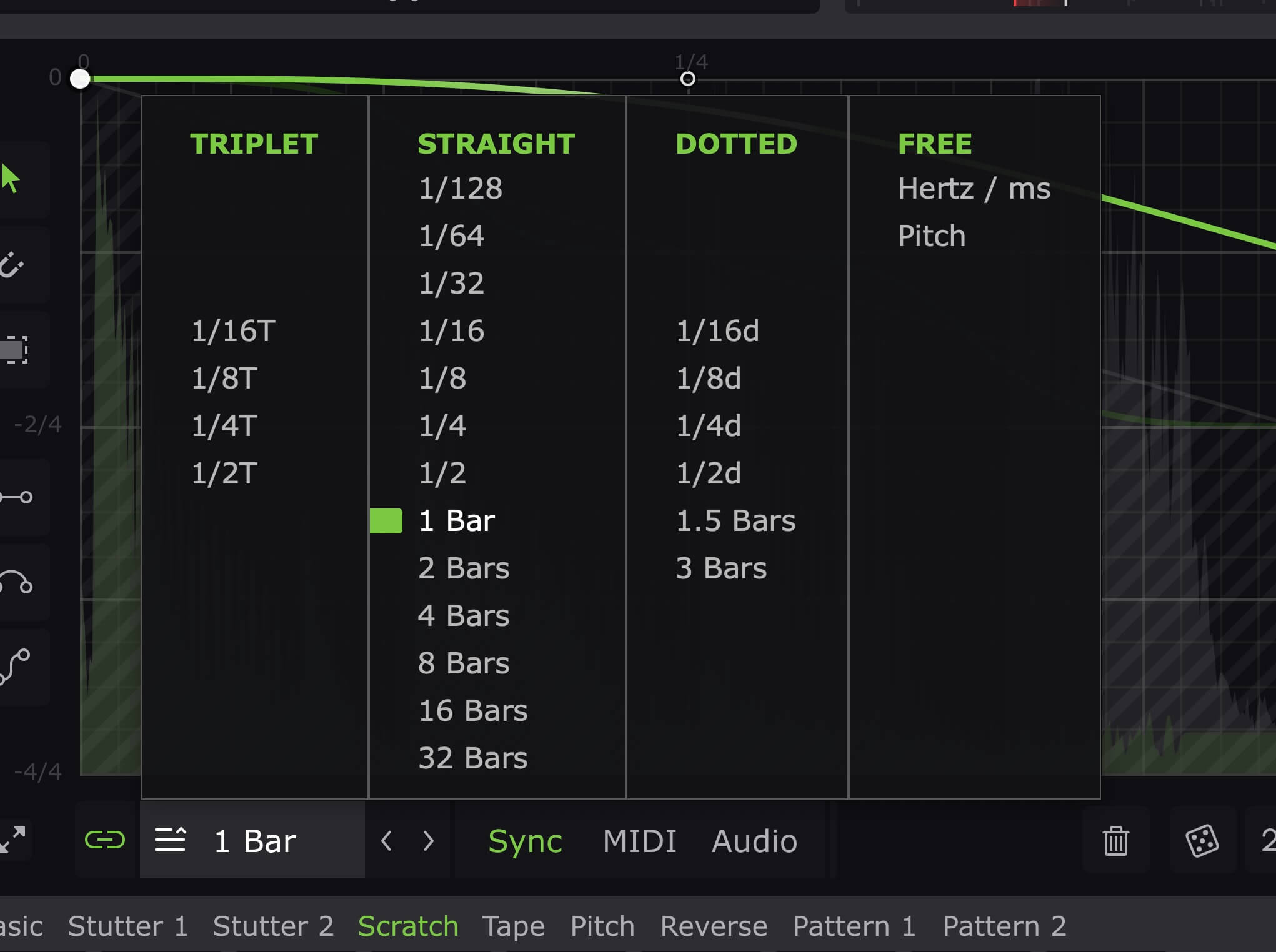The height and width of the screenshot is (952, 1276).
Task: Open the 1 Bar length dropdown
Action: [252, 841]
